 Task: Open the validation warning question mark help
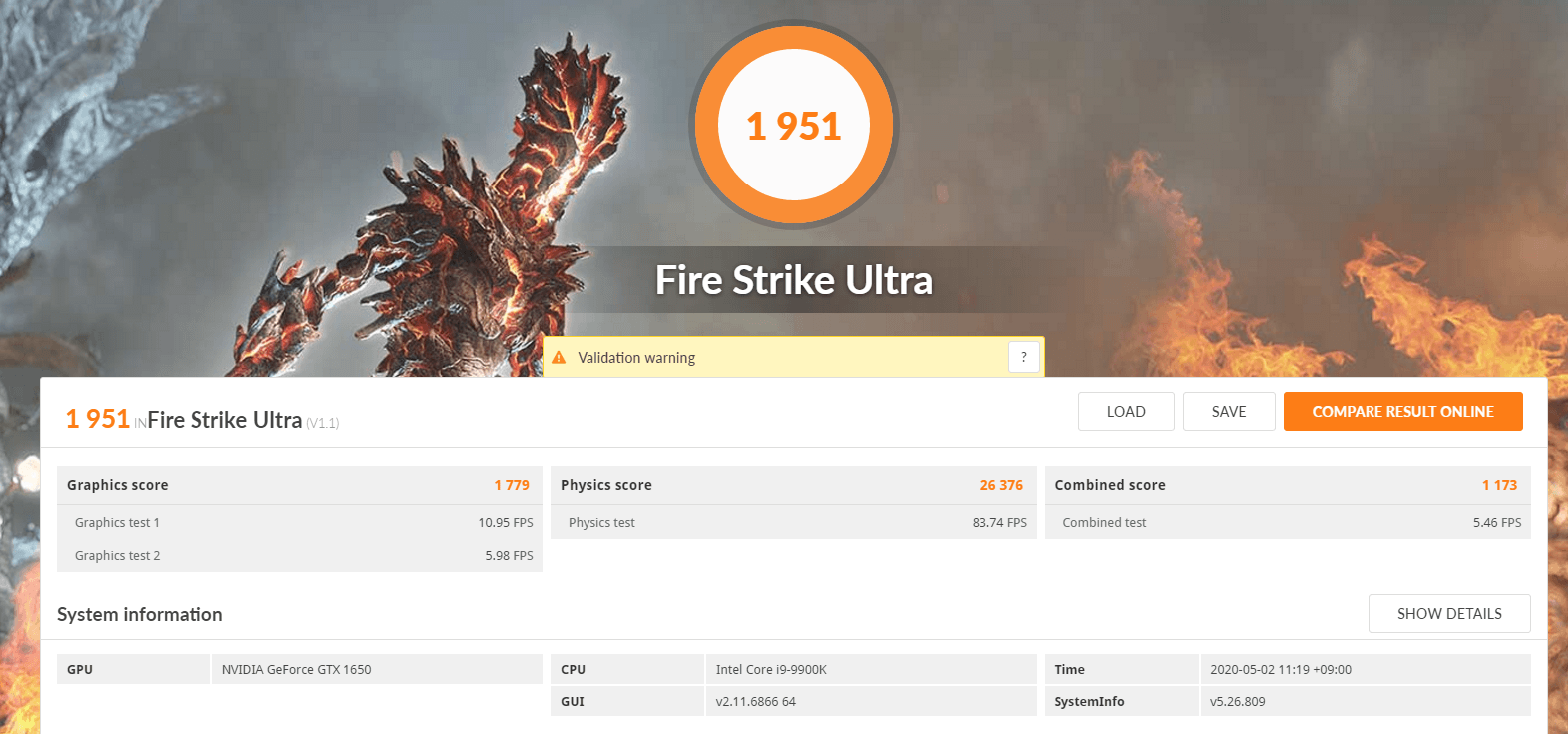click(x=1023, y=357)
